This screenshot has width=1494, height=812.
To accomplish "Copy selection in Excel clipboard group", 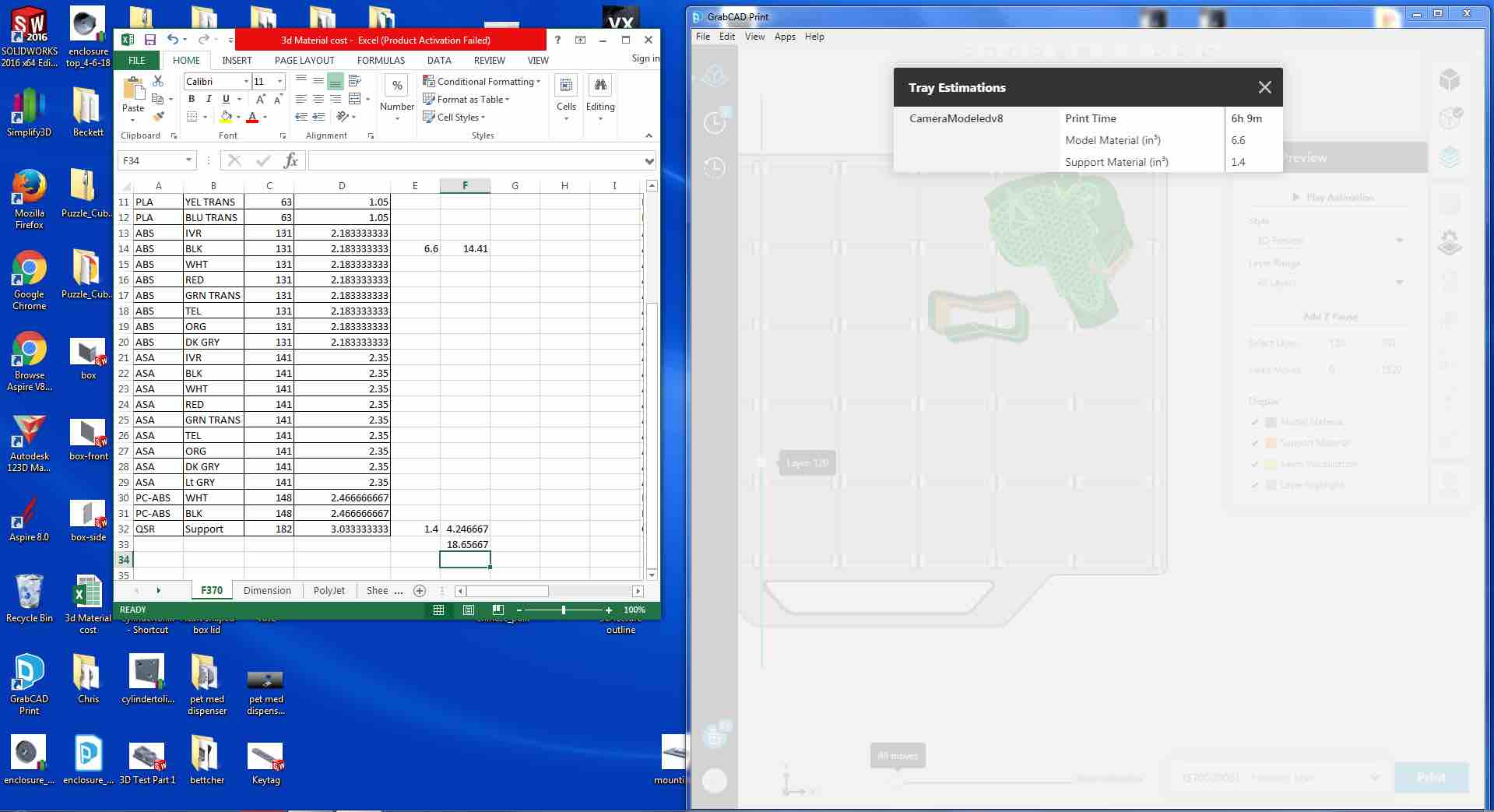I will click(x=158, y=99).
